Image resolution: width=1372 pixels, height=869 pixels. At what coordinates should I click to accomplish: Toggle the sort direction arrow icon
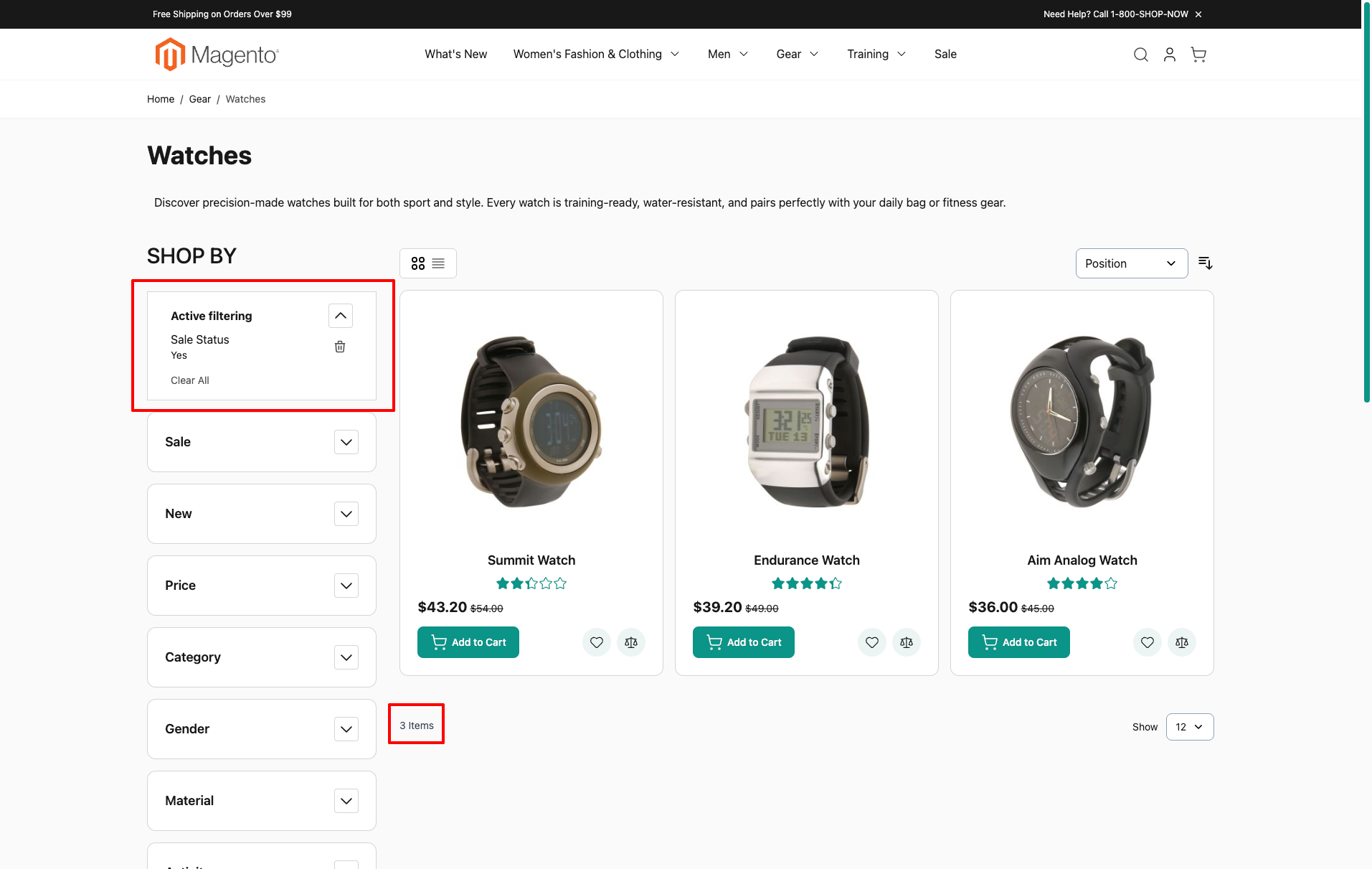coord(1205,263)
